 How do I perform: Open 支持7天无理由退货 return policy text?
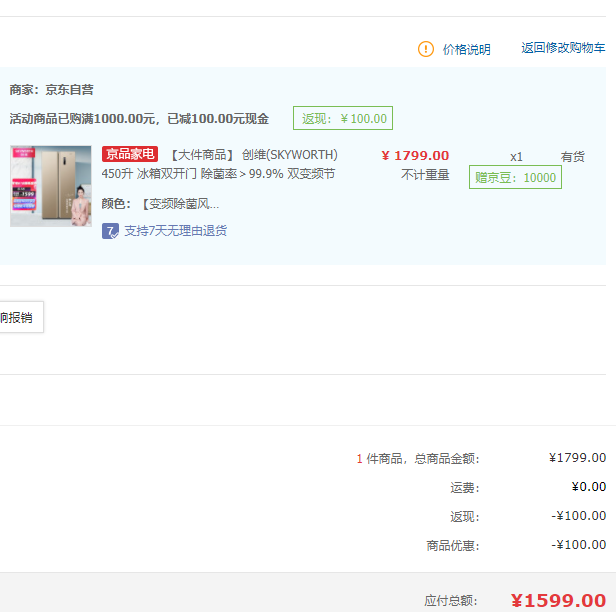click(176, 231)
